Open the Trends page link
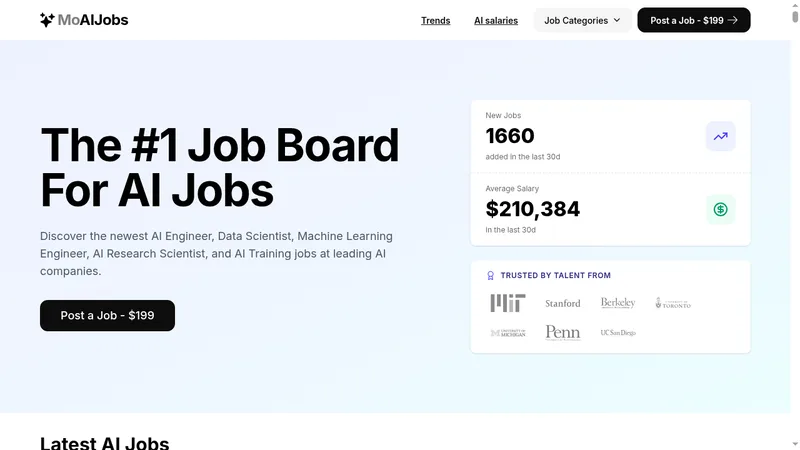Viewport: 800px width, 450px height. pyautogui.click(x=435, y=20)
